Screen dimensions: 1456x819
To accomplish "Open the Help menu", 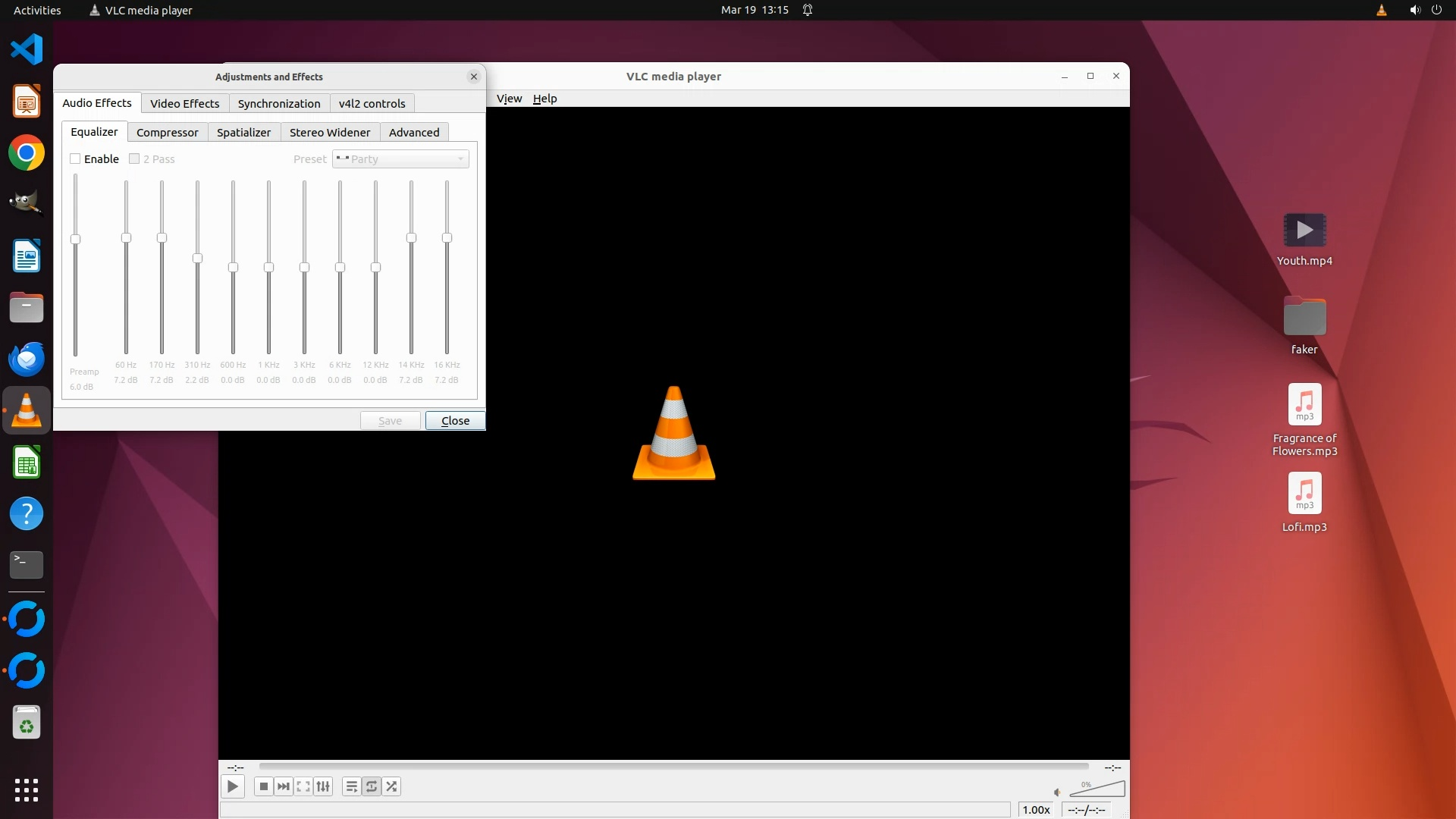I will click(x=544, y=99).
